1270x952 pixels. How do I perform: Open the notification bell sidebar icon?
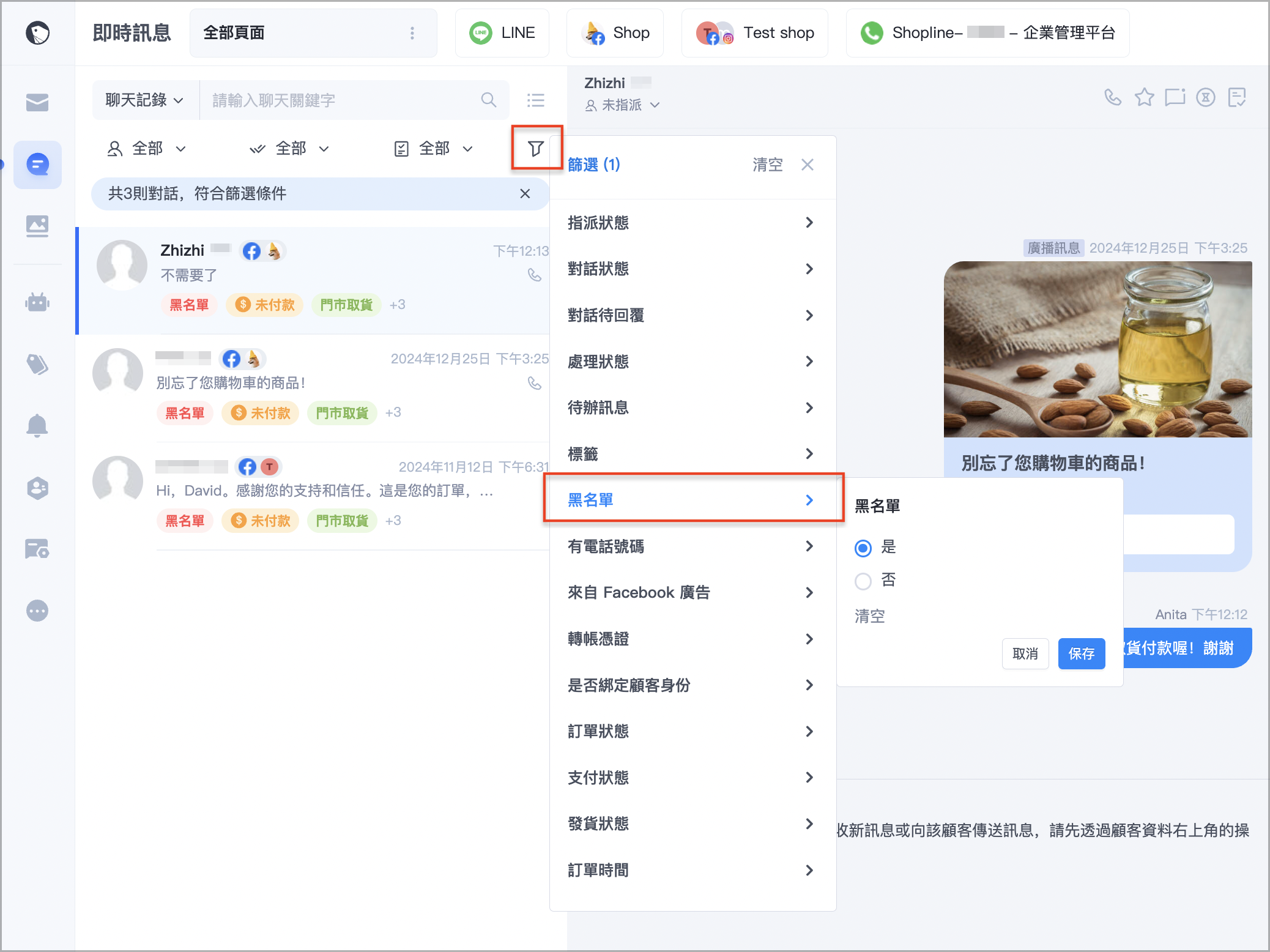point(37,426)
